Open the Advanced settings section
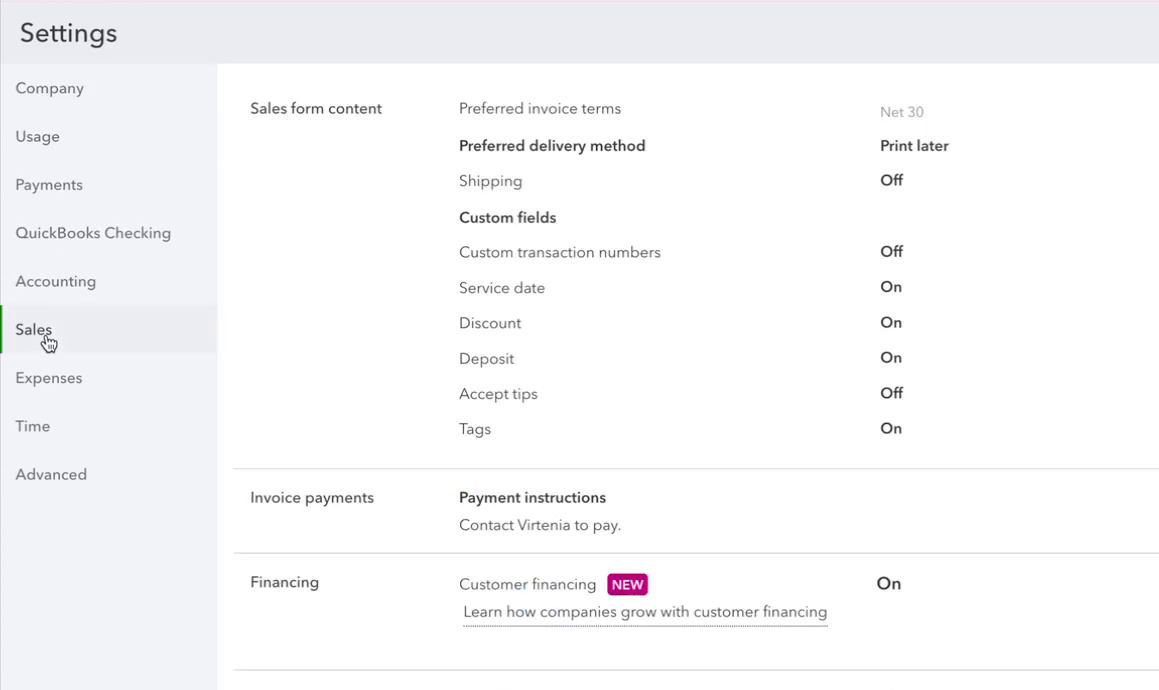The width and height of the screenshot is (1159, 690). (51, 473)
